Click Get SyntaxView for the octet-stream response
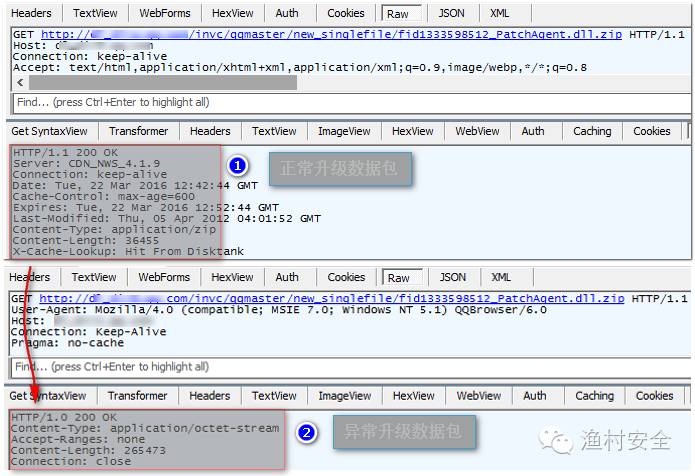 point(48,396)
